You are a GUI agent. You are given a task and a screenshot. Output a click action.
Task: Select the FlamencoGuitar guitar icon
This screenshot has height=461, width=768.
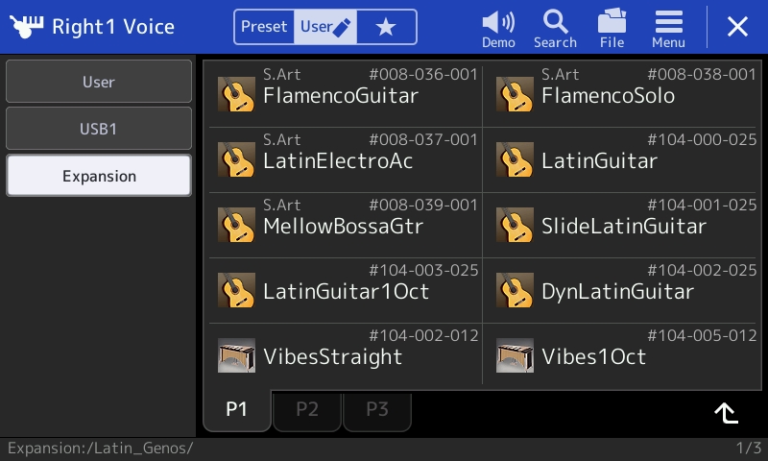point(236,94)
